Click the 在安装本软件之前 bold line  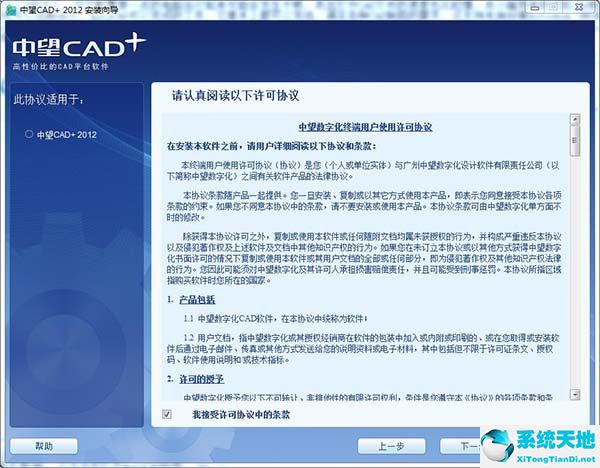[x=272, y=146]
